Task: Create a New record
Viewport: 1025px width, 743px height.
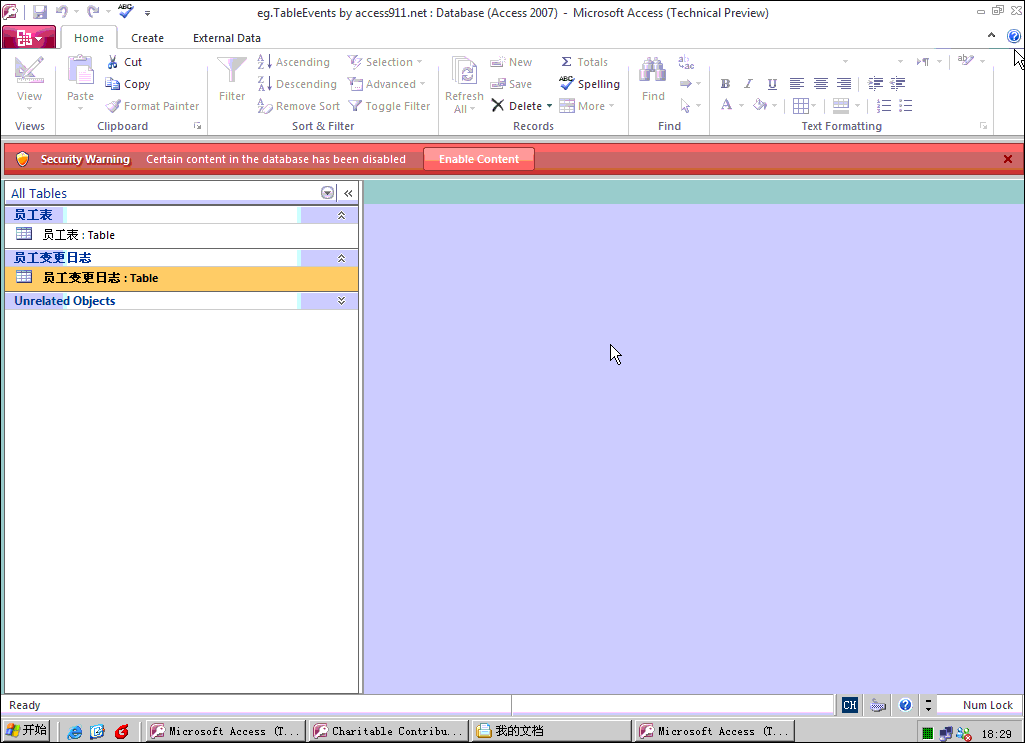Action: 511,62
